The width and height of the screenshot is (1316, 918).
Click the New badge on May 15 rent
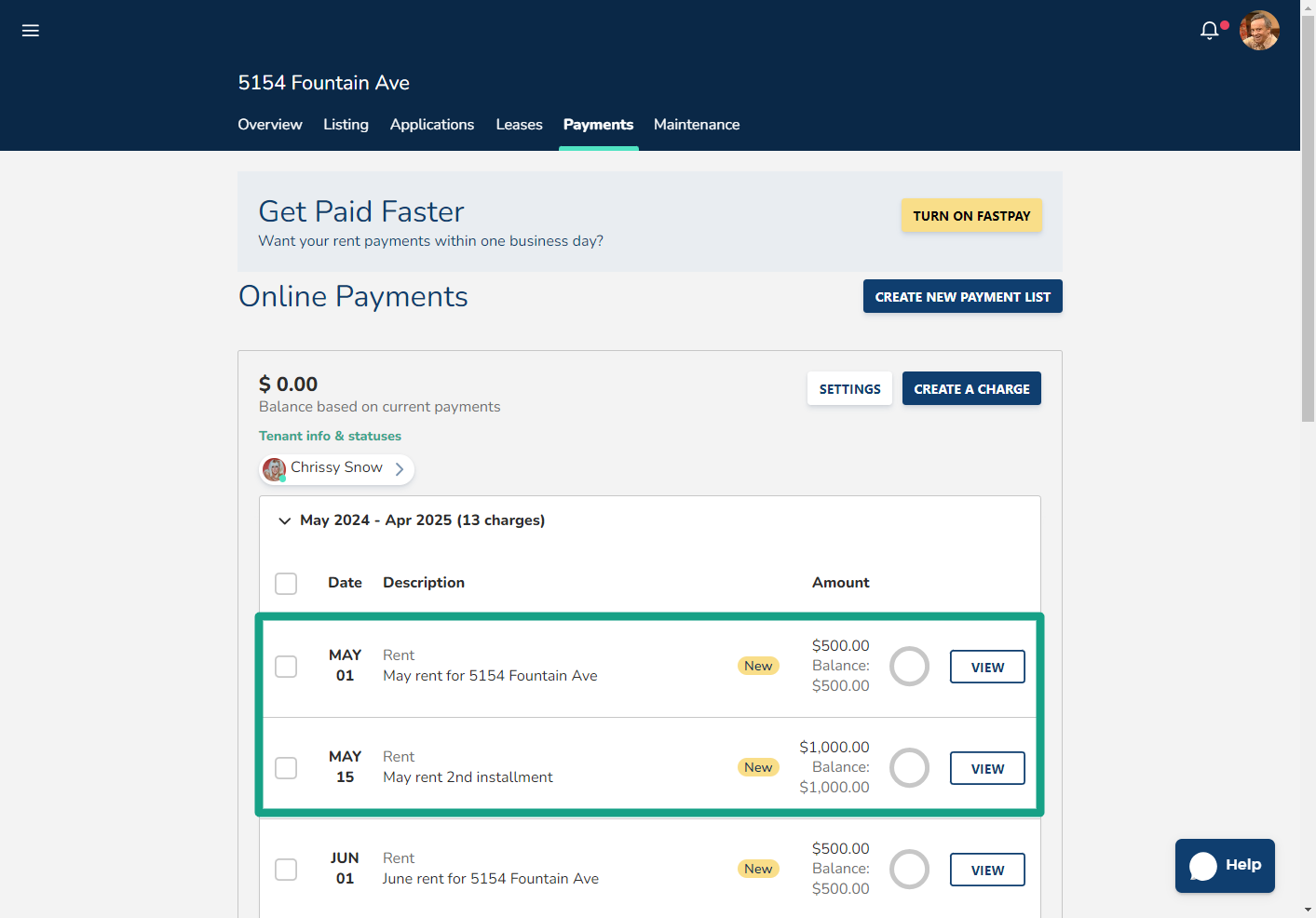(x=758, y=767)
